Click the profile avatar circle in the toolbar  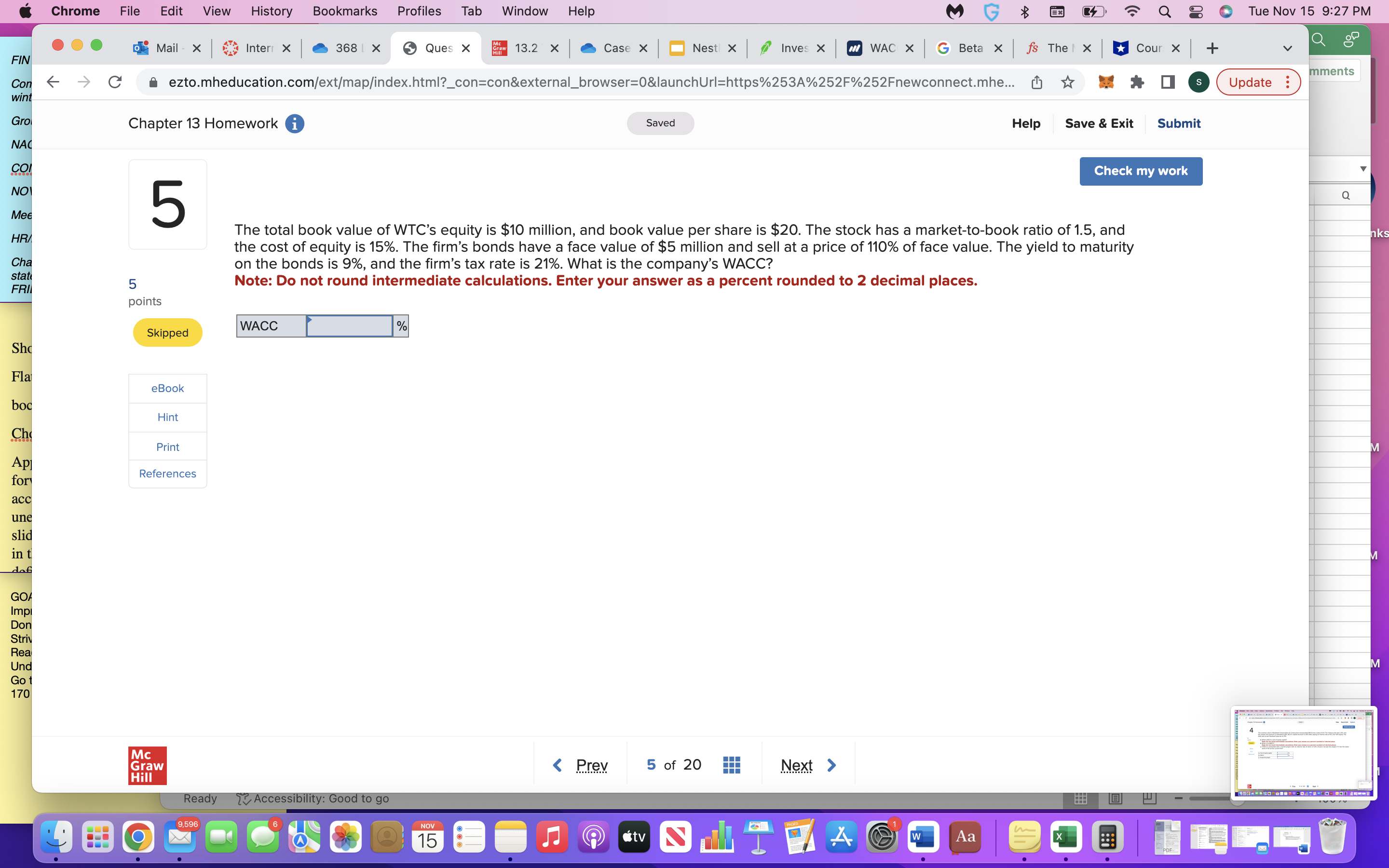pos(1199,82)
